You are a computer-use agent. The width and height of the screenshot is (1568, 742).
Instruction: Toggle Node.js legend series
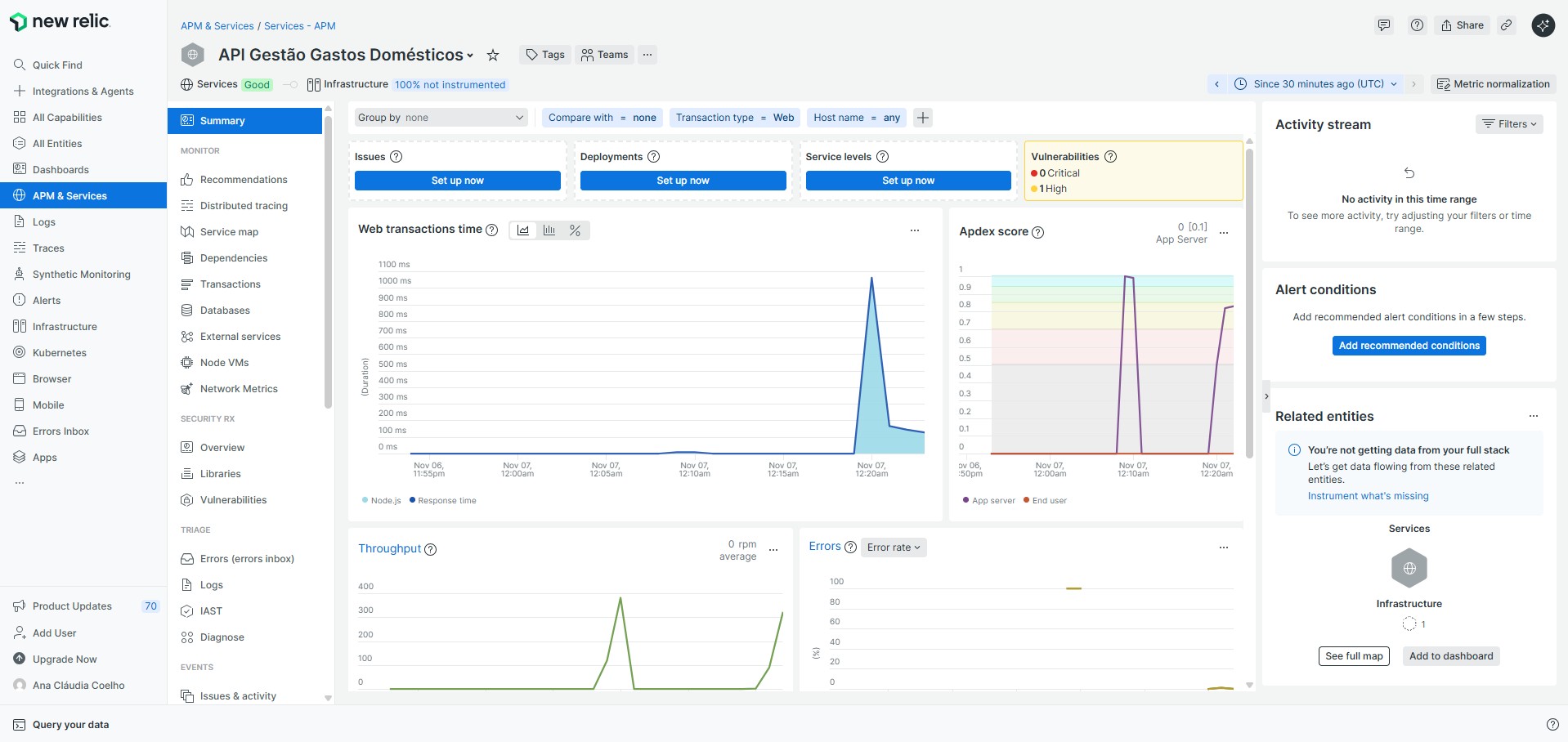(x=381, y=501)
